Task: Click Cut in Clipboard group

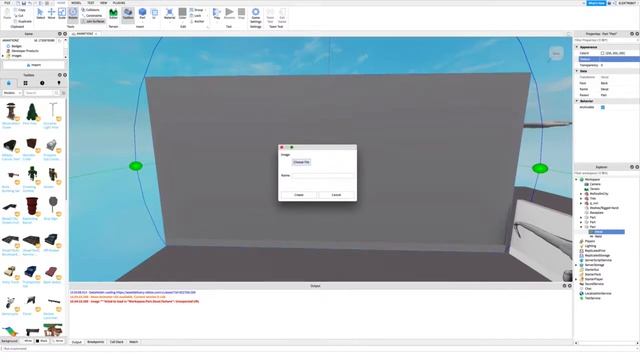Action: pyautogui.click(x=19, y=16)
